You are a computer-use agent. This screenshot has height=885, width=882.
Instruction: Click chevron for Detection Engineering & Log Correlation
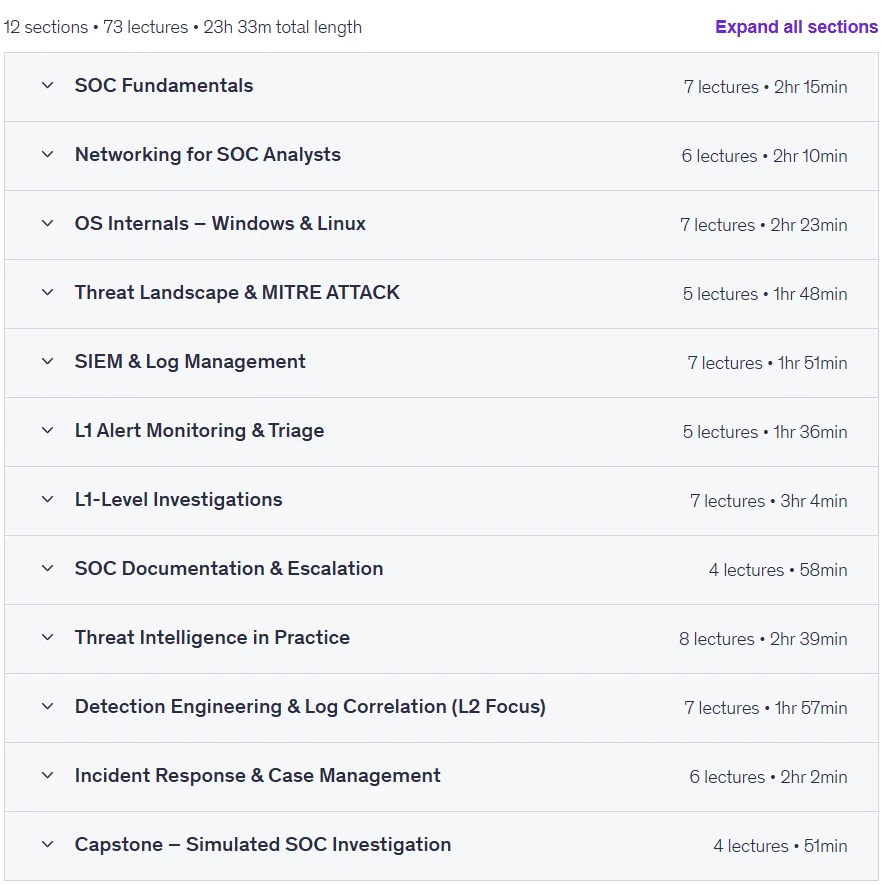pos(47,707)
